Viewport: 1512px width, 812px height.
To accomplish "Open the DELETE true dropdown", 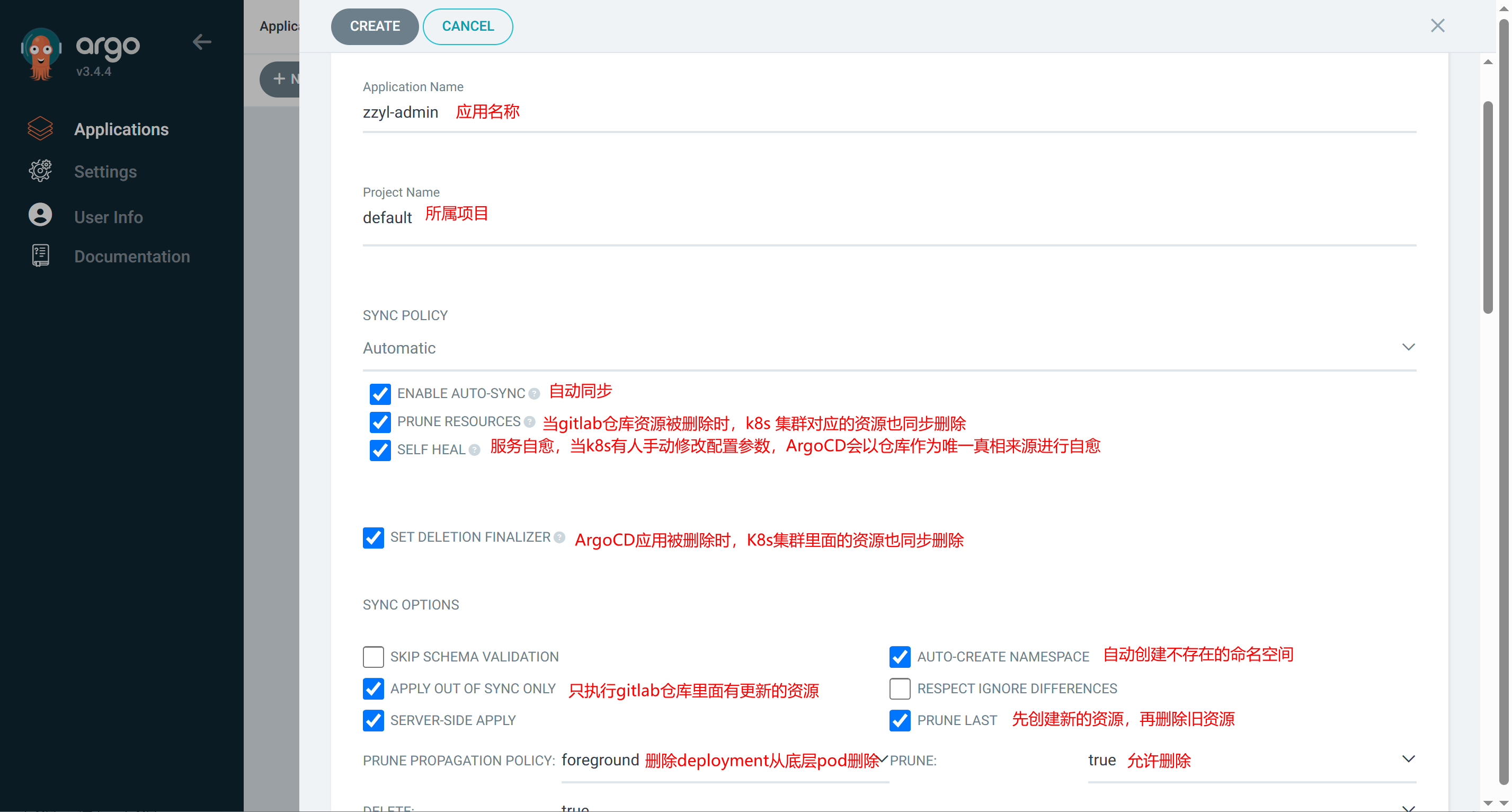I will click(989, 807).
